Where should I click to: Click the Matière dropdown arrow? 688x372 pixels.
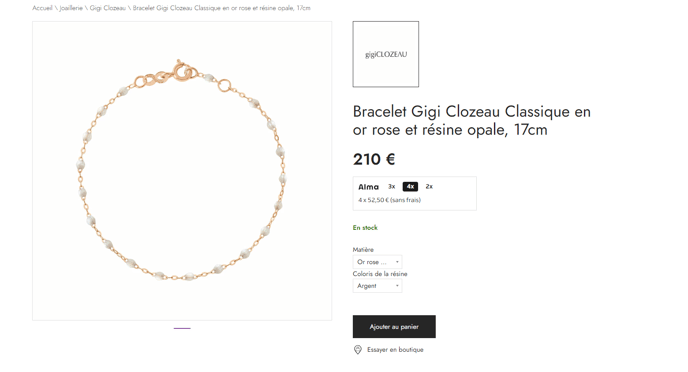pos(397,262)
